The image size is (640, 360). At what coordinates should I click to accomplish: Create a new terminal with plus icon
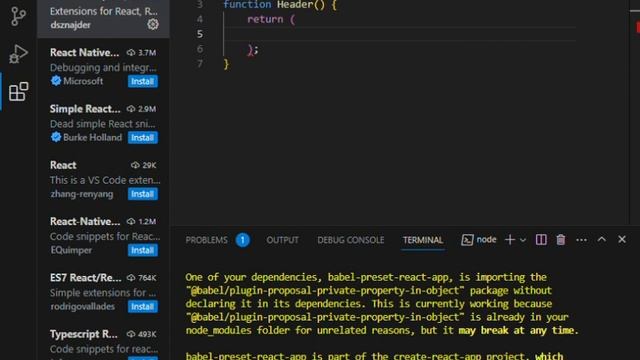point(509,240)
